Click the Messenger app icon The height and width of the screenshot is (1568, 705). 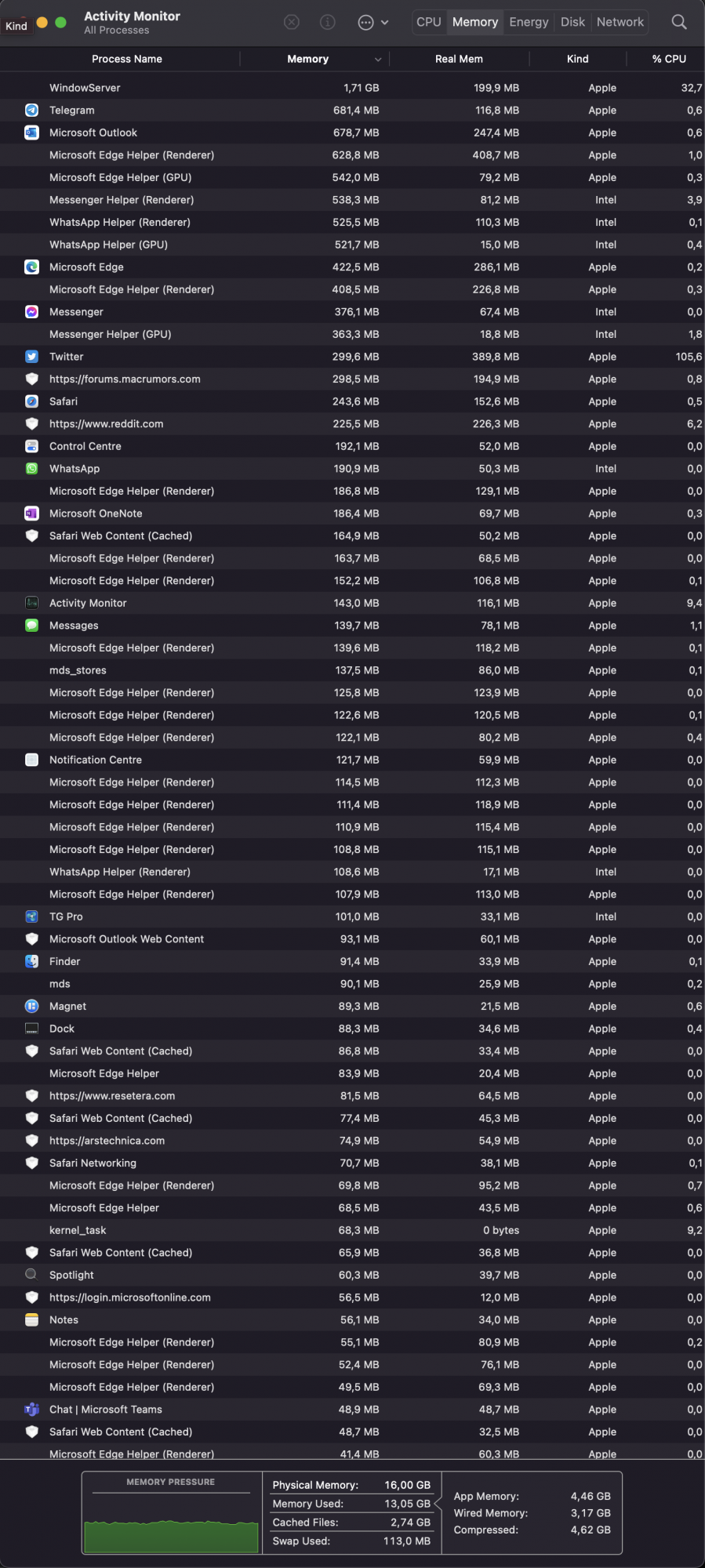click(31, 312)
